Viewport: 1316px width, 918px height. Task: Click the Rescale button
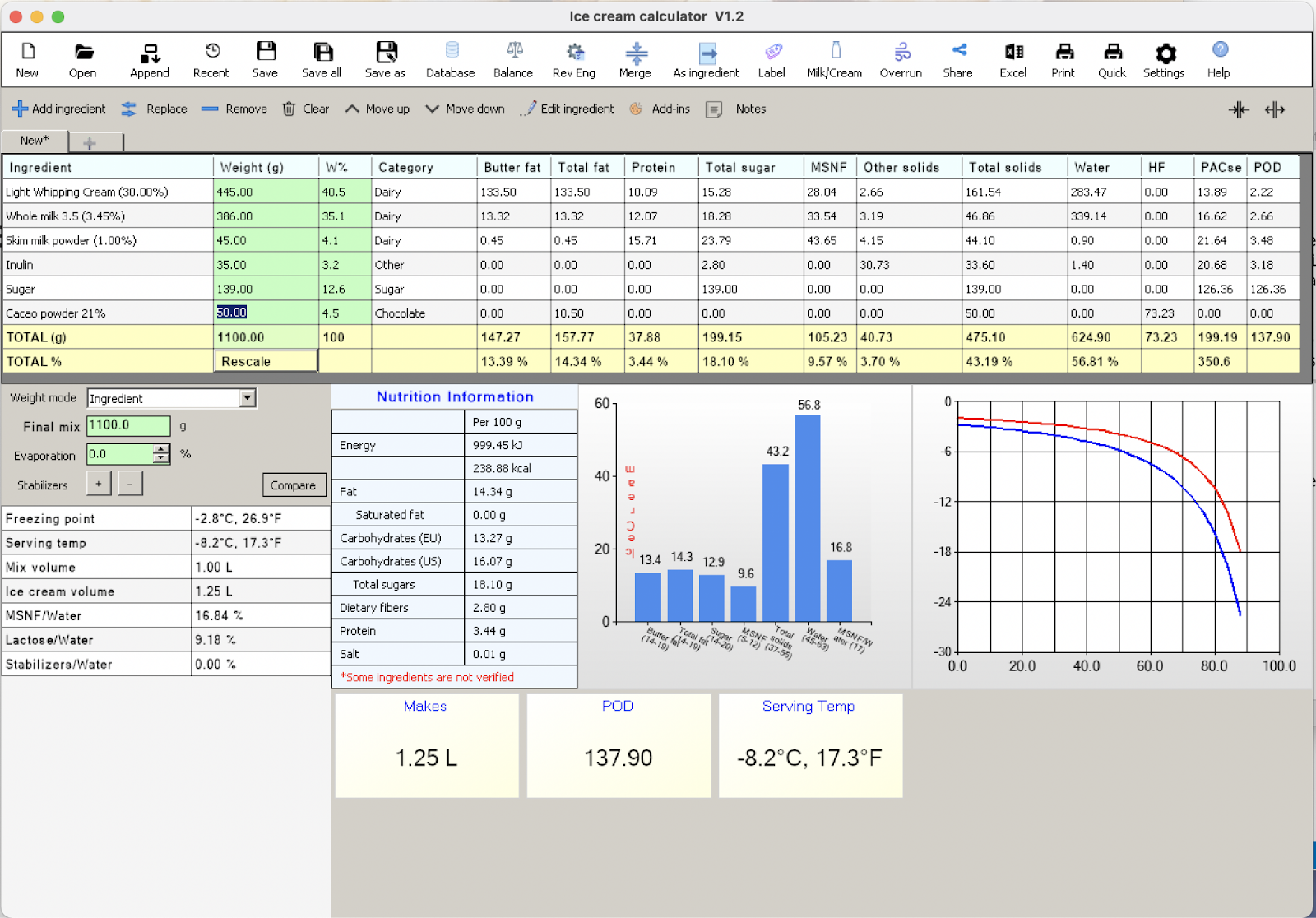tap(266, 361)
